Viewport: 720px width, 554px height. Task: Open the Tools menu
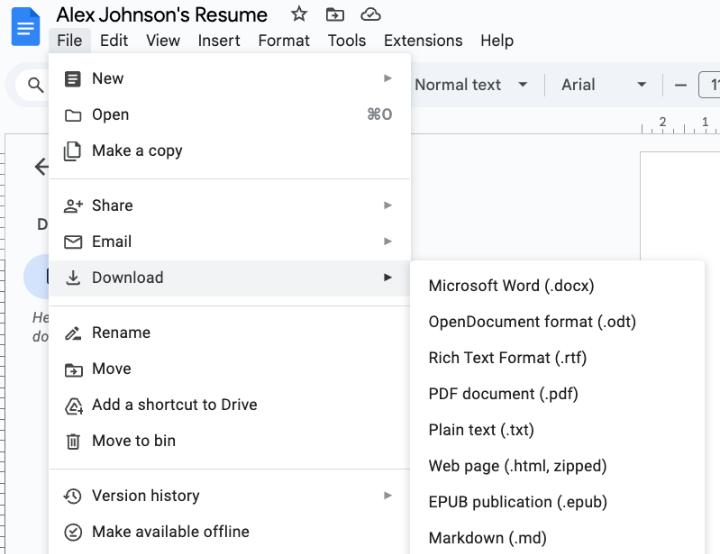[347, 40]
